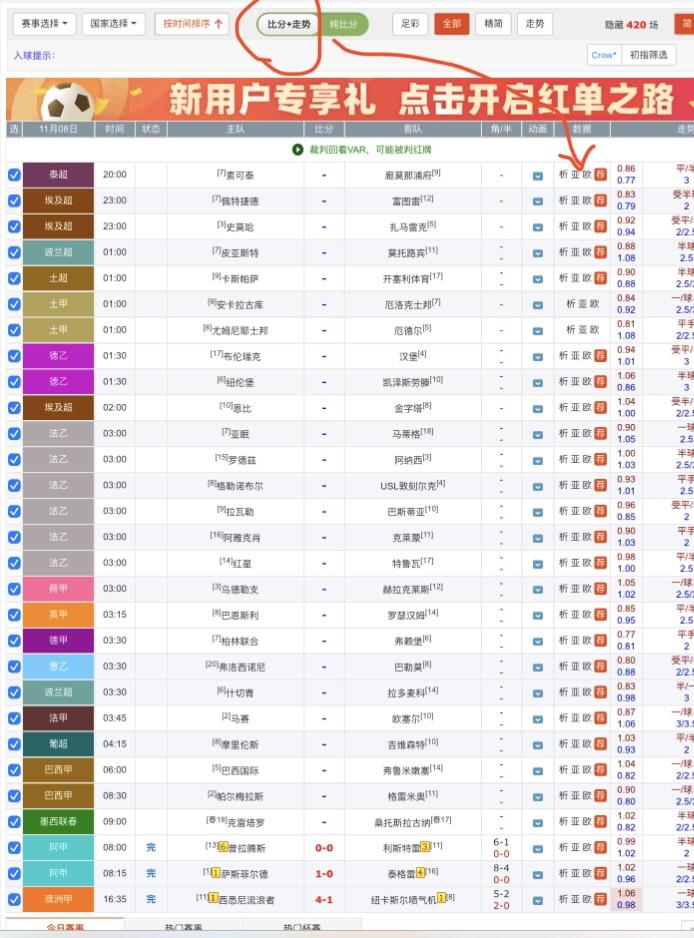Image resolution: width=694 pixels, height=938 pixels.
Task: Expand the 赛事选择 dropdown
Action: pos(45,23)
